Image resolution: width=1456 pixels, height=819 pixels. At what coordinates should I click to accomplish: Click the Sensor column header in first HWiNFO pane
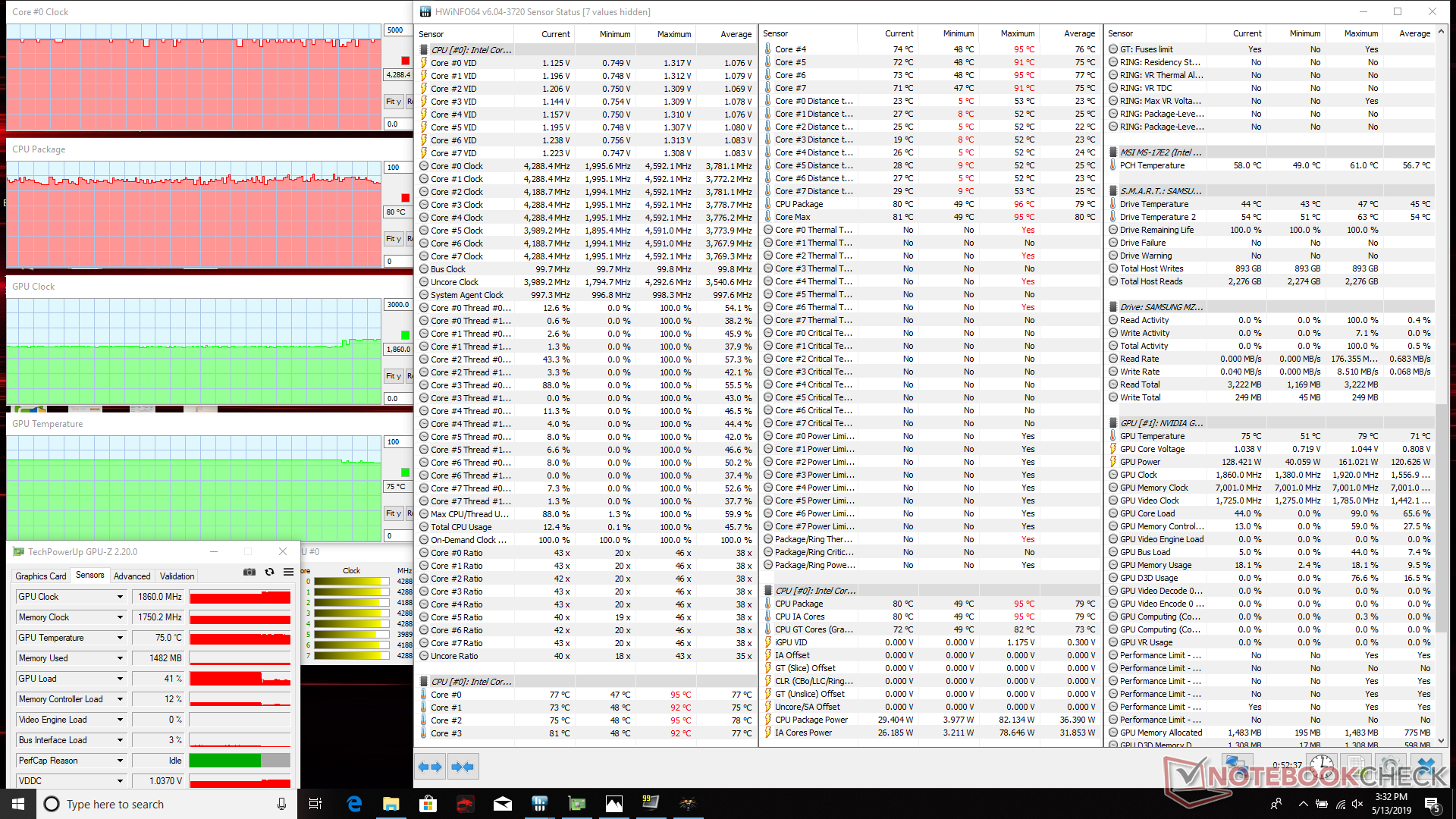pyautogui.click(x=463, y=34)
